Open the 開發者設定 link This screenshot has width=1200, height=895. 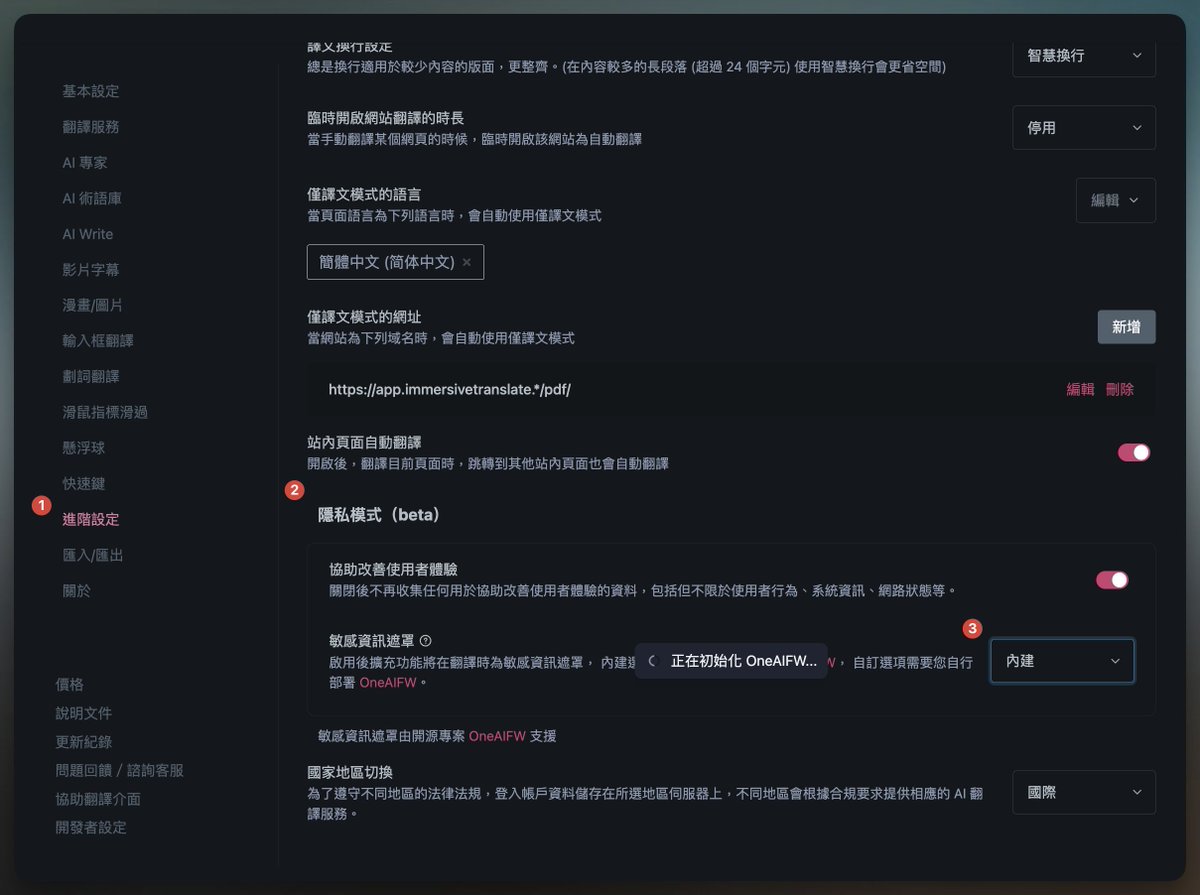90,828
